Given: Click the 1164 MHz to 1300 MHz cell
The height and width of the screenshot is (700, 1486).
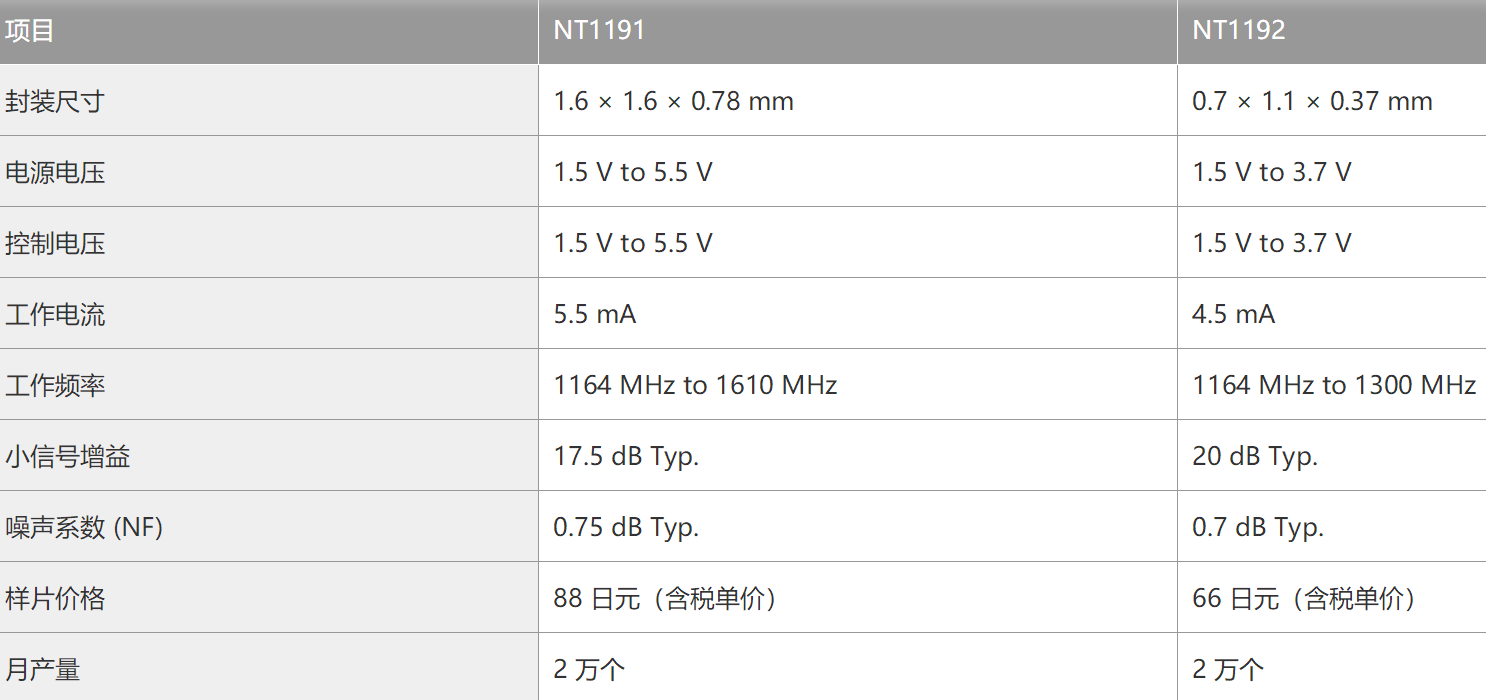Looking at the screenshot, I should [x=1334, y=385].
